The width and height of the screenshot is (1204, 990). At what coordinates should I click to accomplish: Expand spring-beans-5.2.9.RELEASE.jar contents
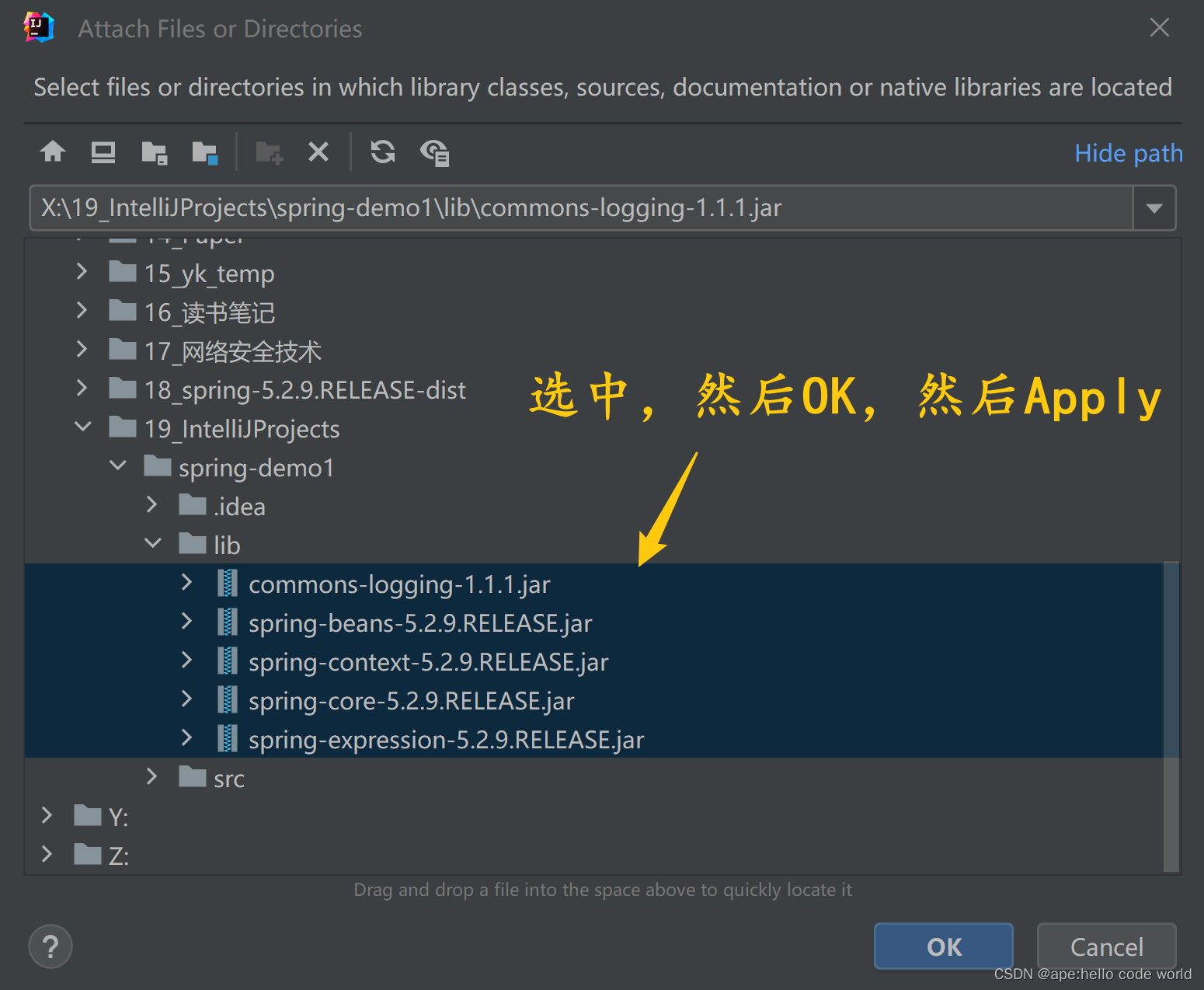click(x=186, y=622)
